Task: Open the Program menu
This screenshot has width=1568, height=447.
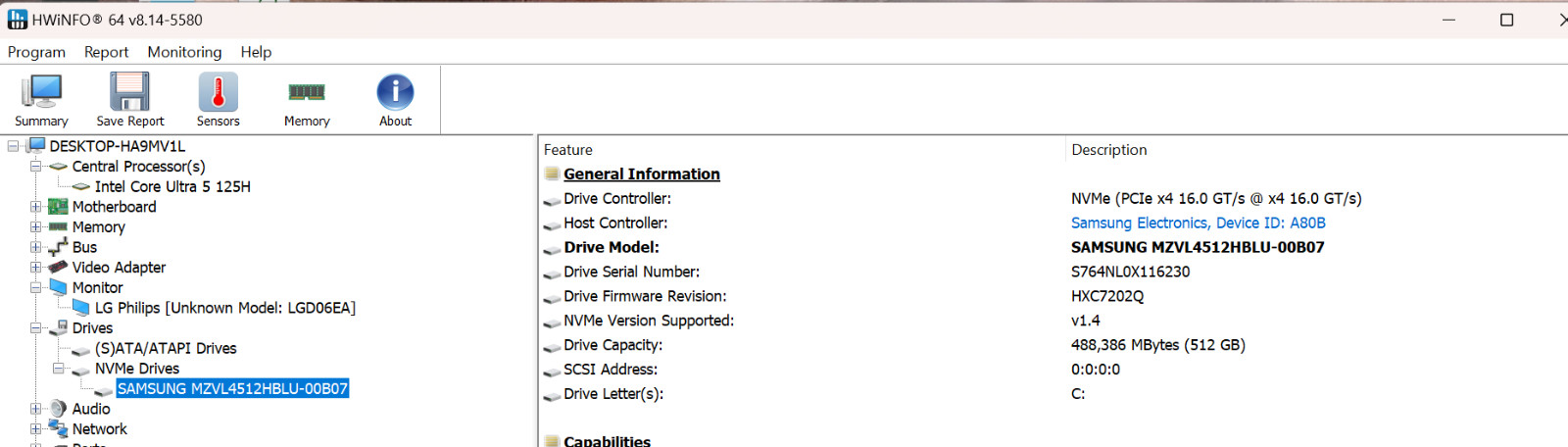Action: 36,52
